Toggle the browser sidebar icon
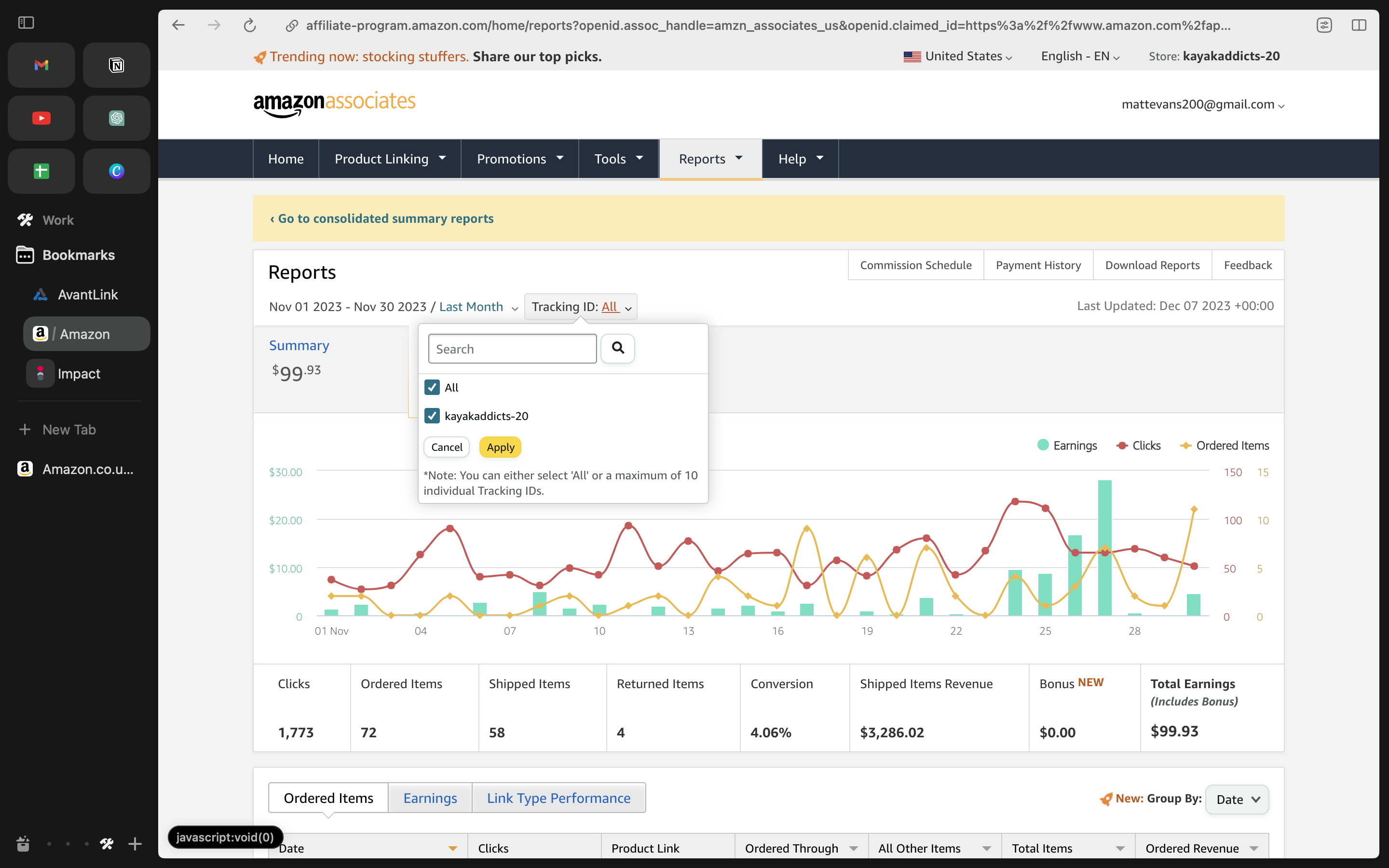 point(26,22)
